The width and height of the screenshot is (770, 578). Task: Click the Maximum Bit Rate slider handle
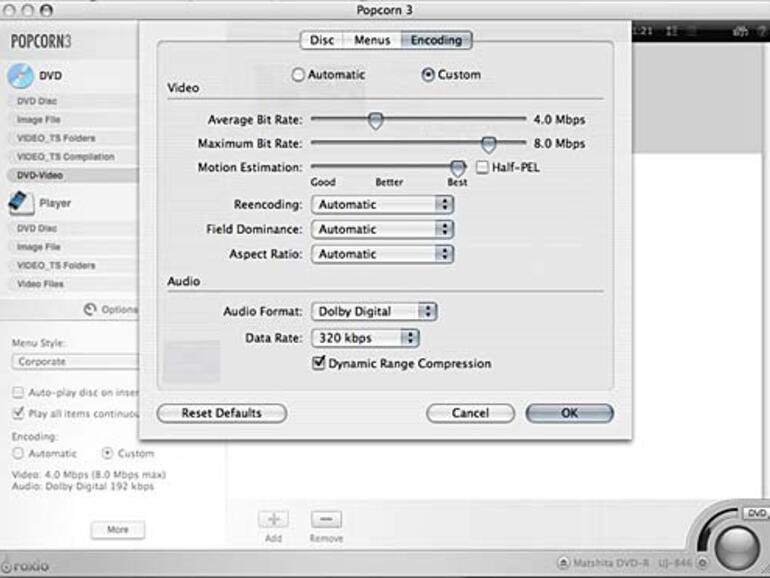[x=489, y=144]
